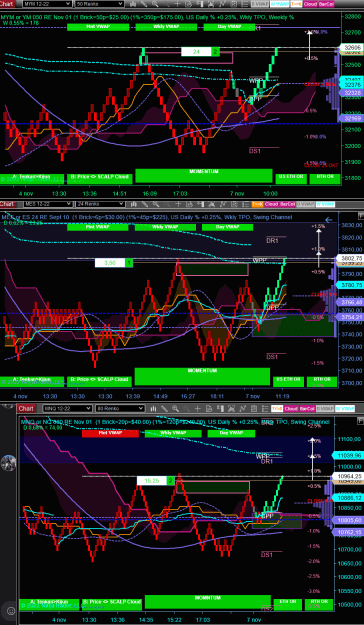
Task: Open drawing tools pencil in MNQ chart toolbar
Action: coord(165,409)
